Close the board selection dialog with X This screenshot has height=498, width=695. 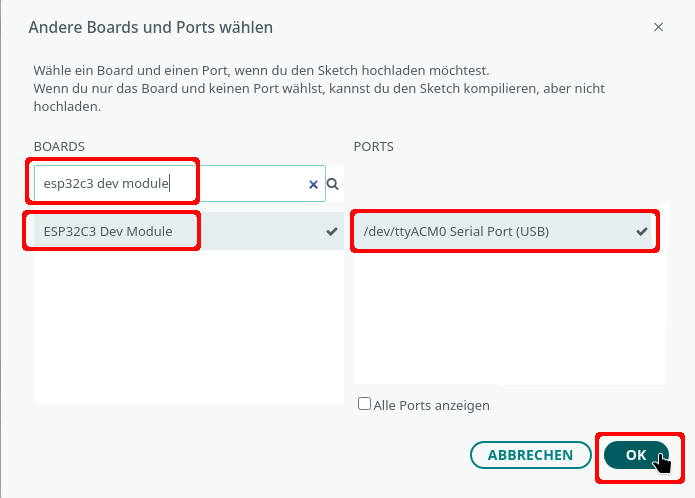click(658, 27)
